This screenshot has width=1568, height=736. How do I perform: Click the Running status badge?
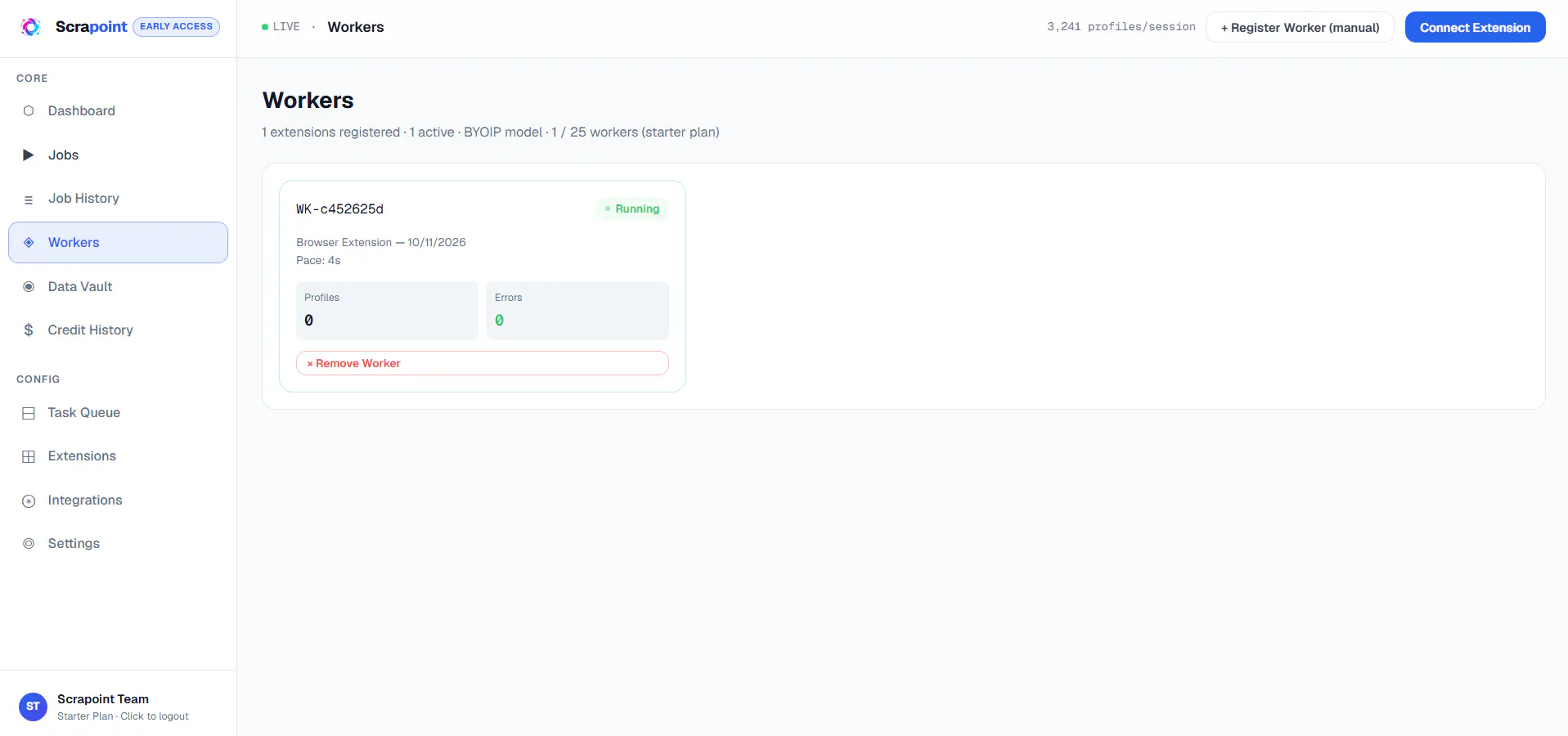point(631,209)
